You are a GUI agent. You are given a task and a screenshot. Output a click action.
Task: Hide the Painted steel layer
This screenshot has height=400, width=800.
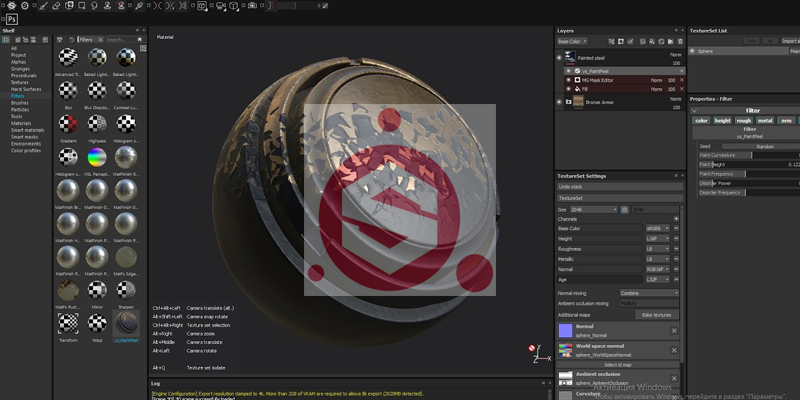click(x=559, y=58)
